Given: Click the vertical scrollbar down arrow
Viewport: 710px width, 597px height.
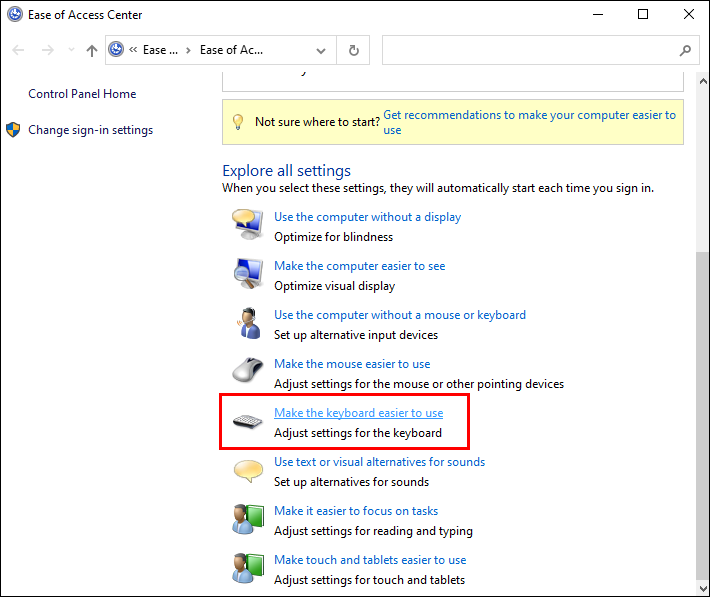Looking at the screenshot, I should [x=703, y=589].
